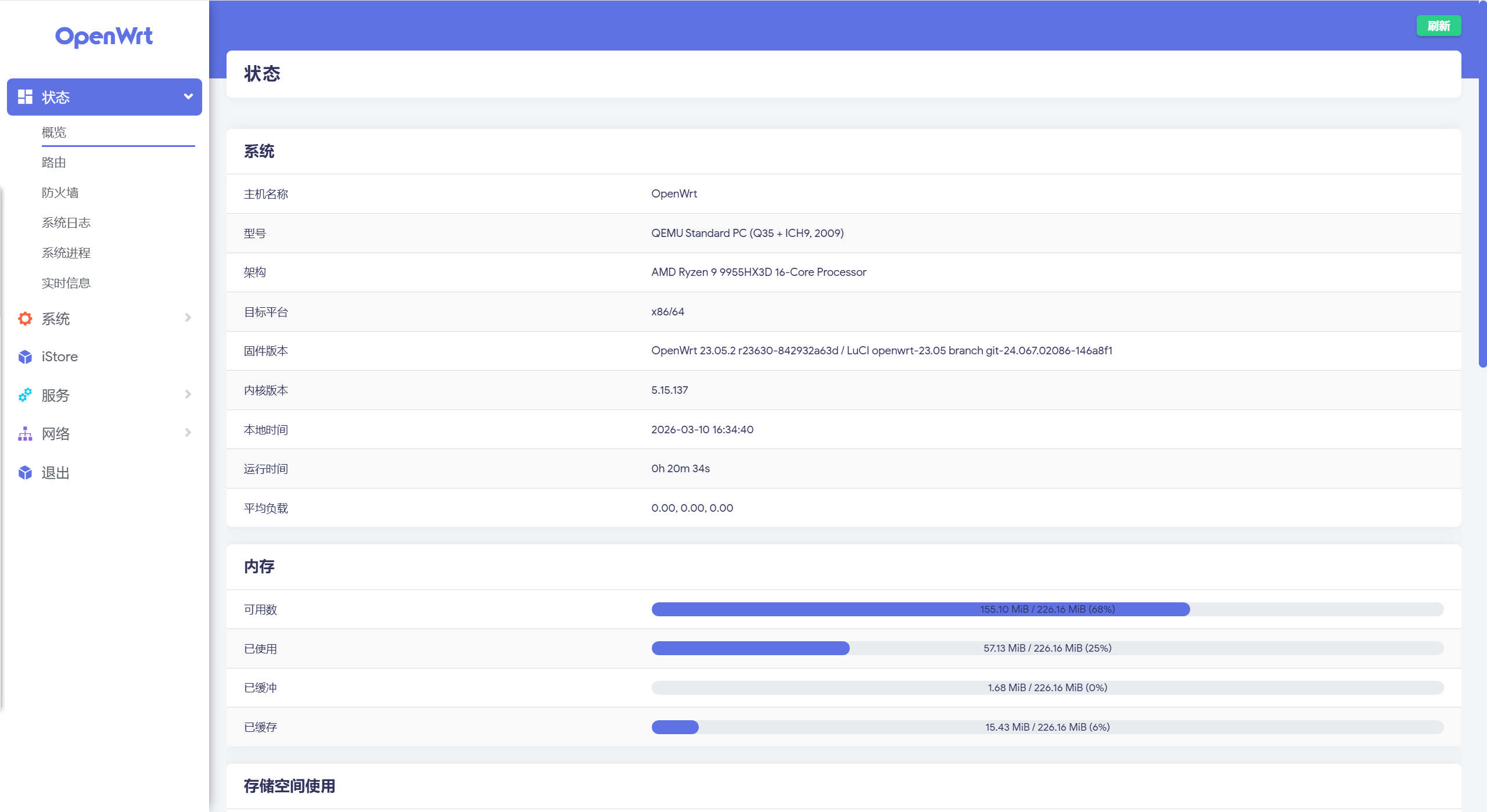Select the 实时信息 submenu item

66,283
